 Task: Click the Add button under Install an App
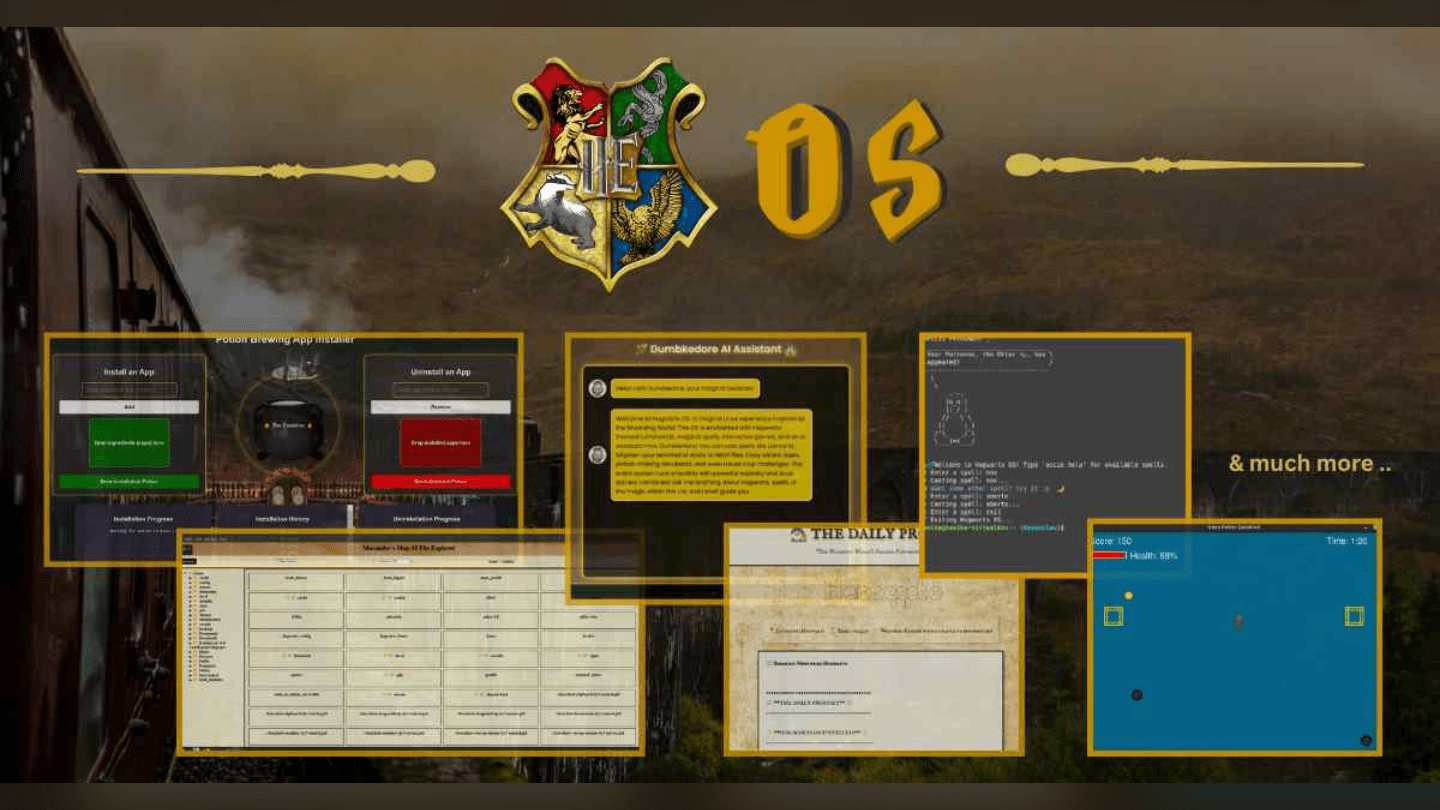[129, 407]
